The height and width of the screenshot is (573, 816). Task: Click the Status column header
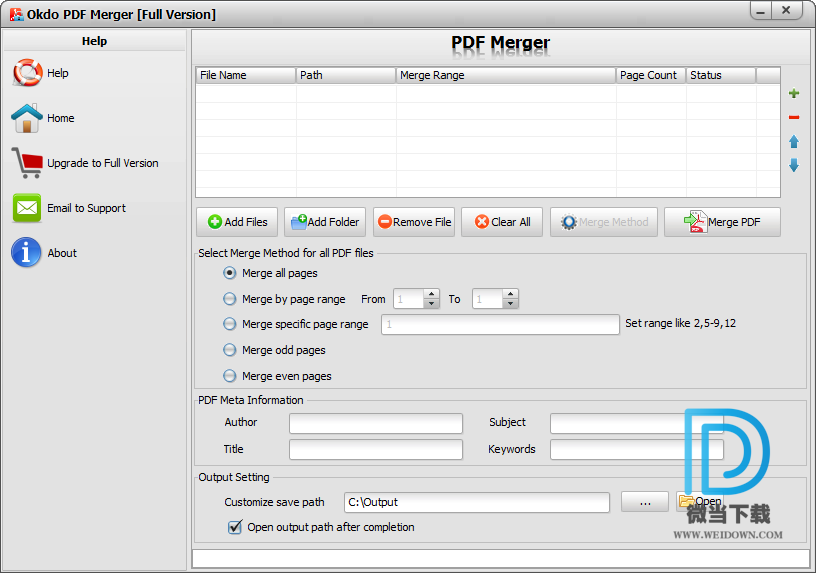721,75
